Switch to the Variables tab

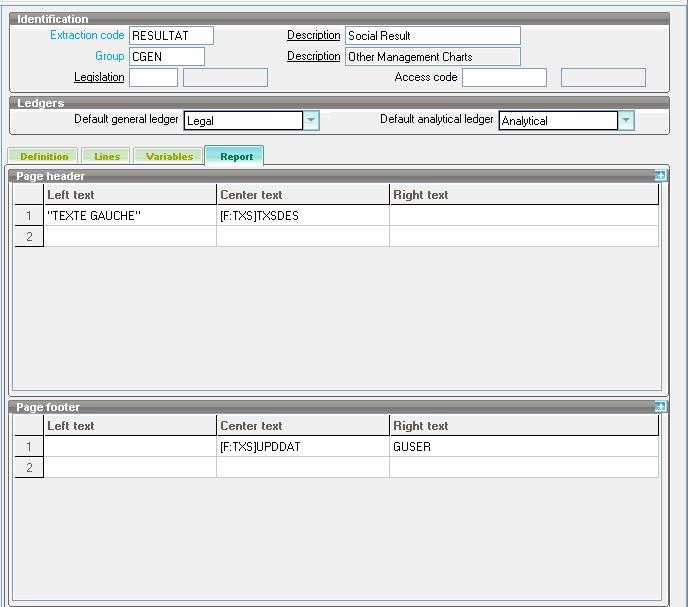[x=169, y=157]
